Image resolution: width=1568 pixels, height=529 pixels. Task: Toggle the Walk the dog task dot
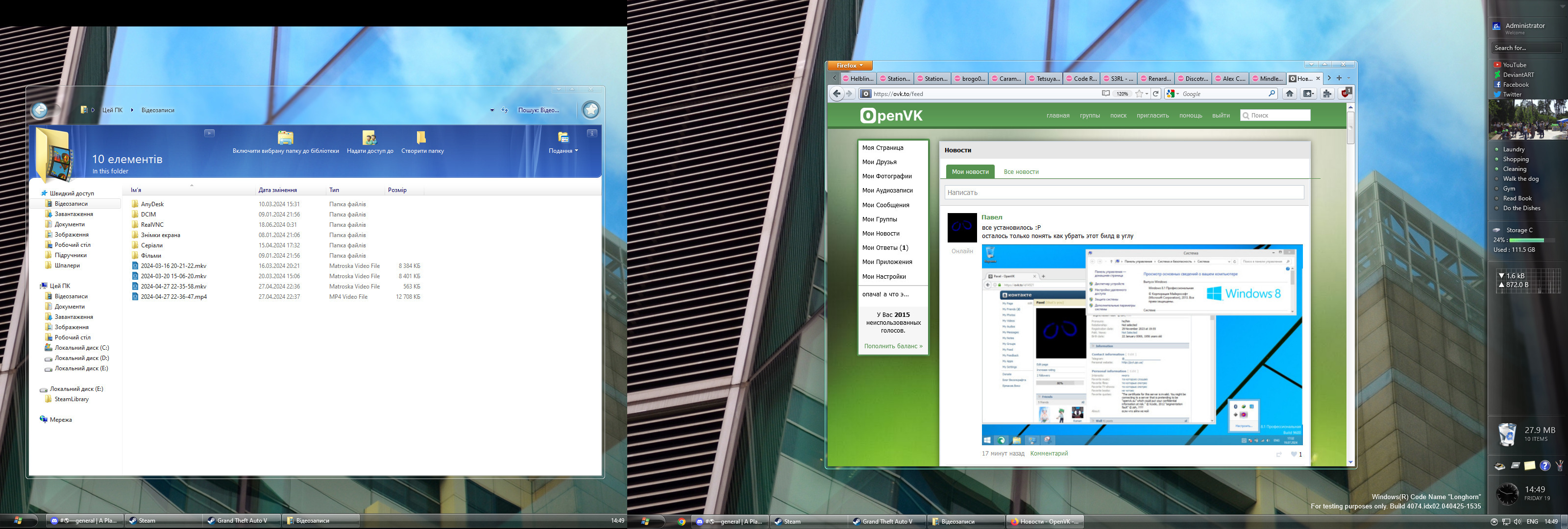pyautogui.click(x=1497, y=179)
